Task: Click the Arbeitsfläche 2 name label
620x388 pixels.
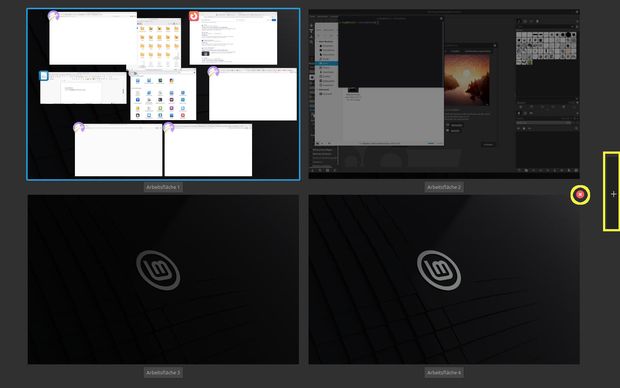Action: click(444, 187)
